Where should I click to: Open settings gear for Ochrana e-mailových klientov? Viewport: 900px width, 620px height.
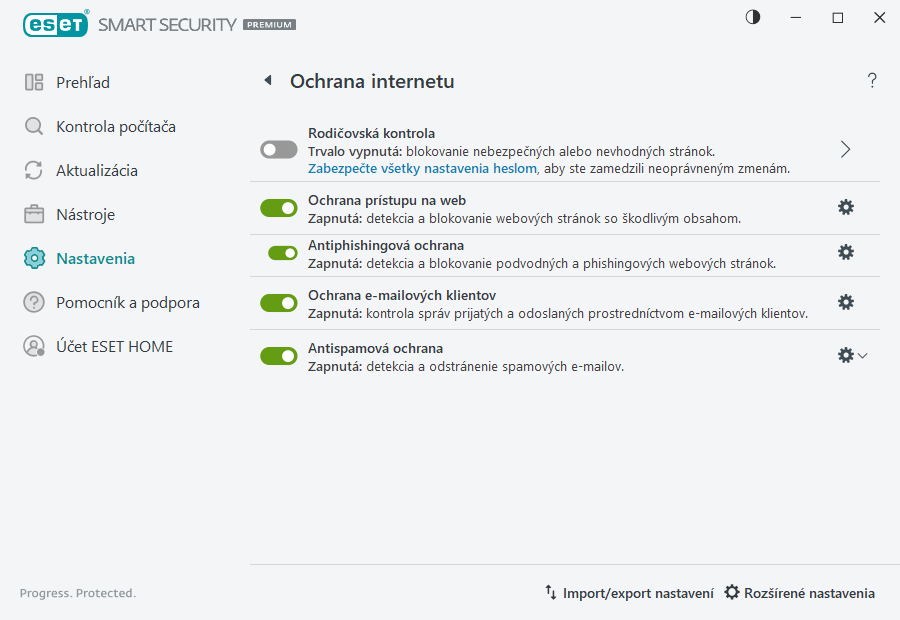pos(846,302)
